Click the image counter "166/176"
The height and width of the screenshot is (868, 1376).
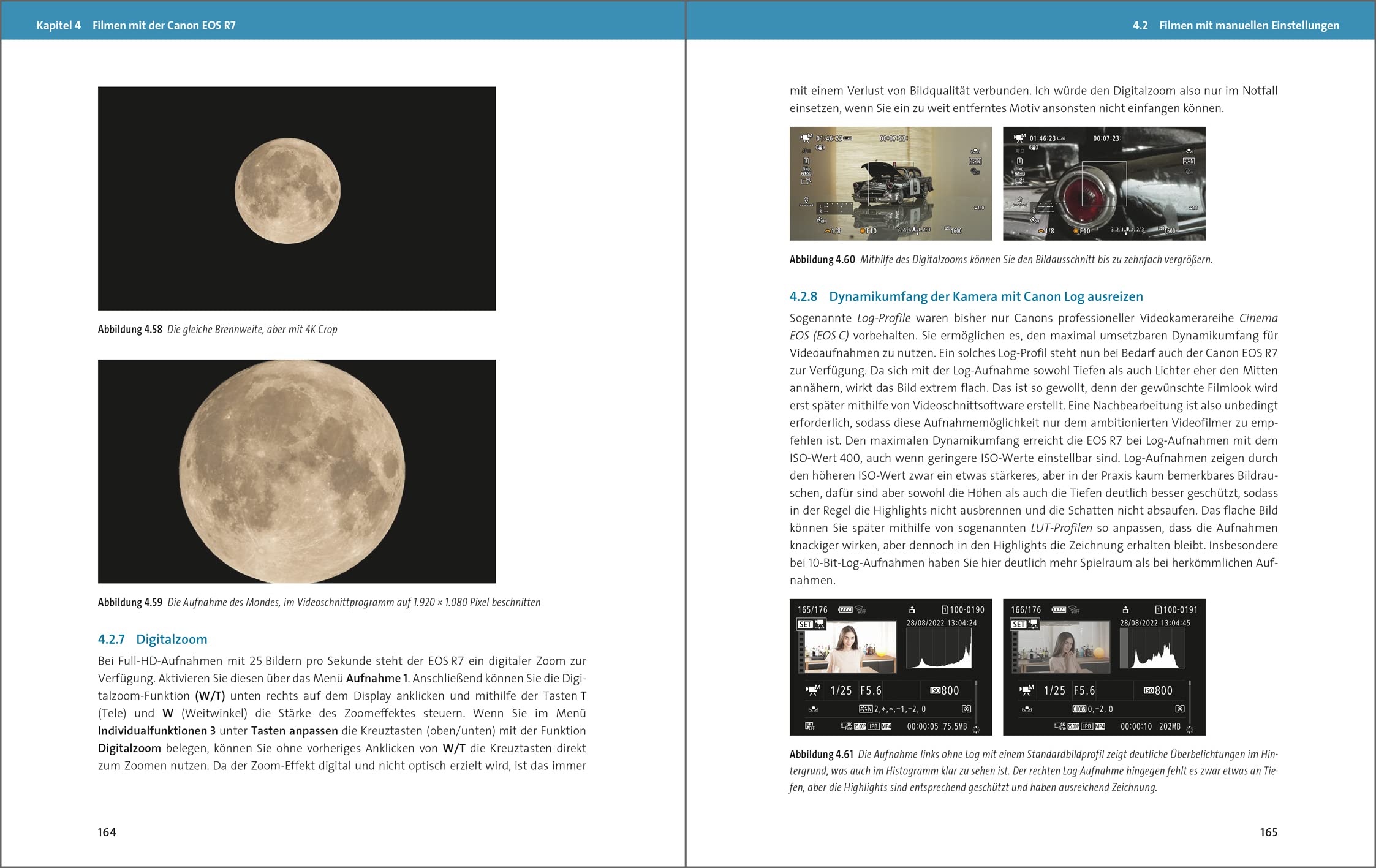point(1026,609)
